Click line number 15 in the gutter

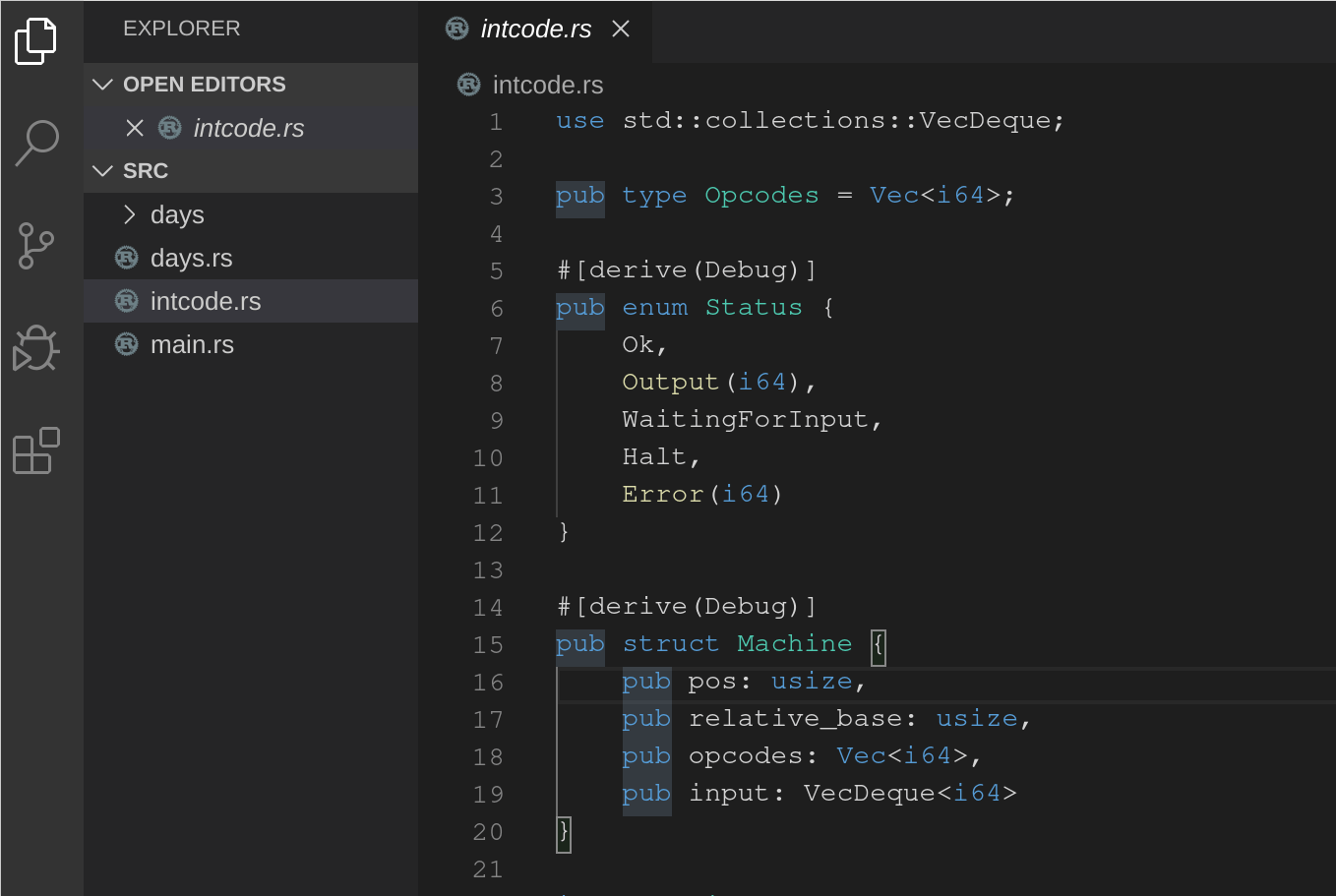[x=487, y=644]
